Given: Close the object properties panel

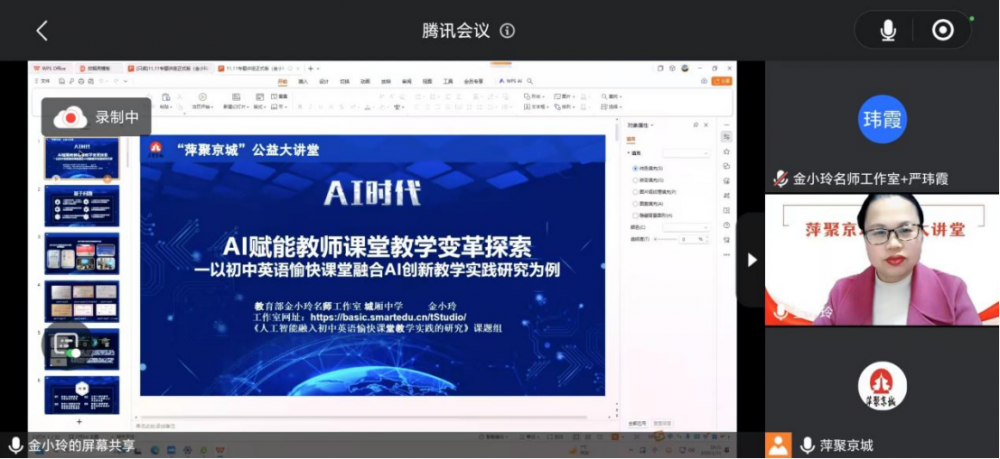Looking at the screenshot, I should 706,125.
